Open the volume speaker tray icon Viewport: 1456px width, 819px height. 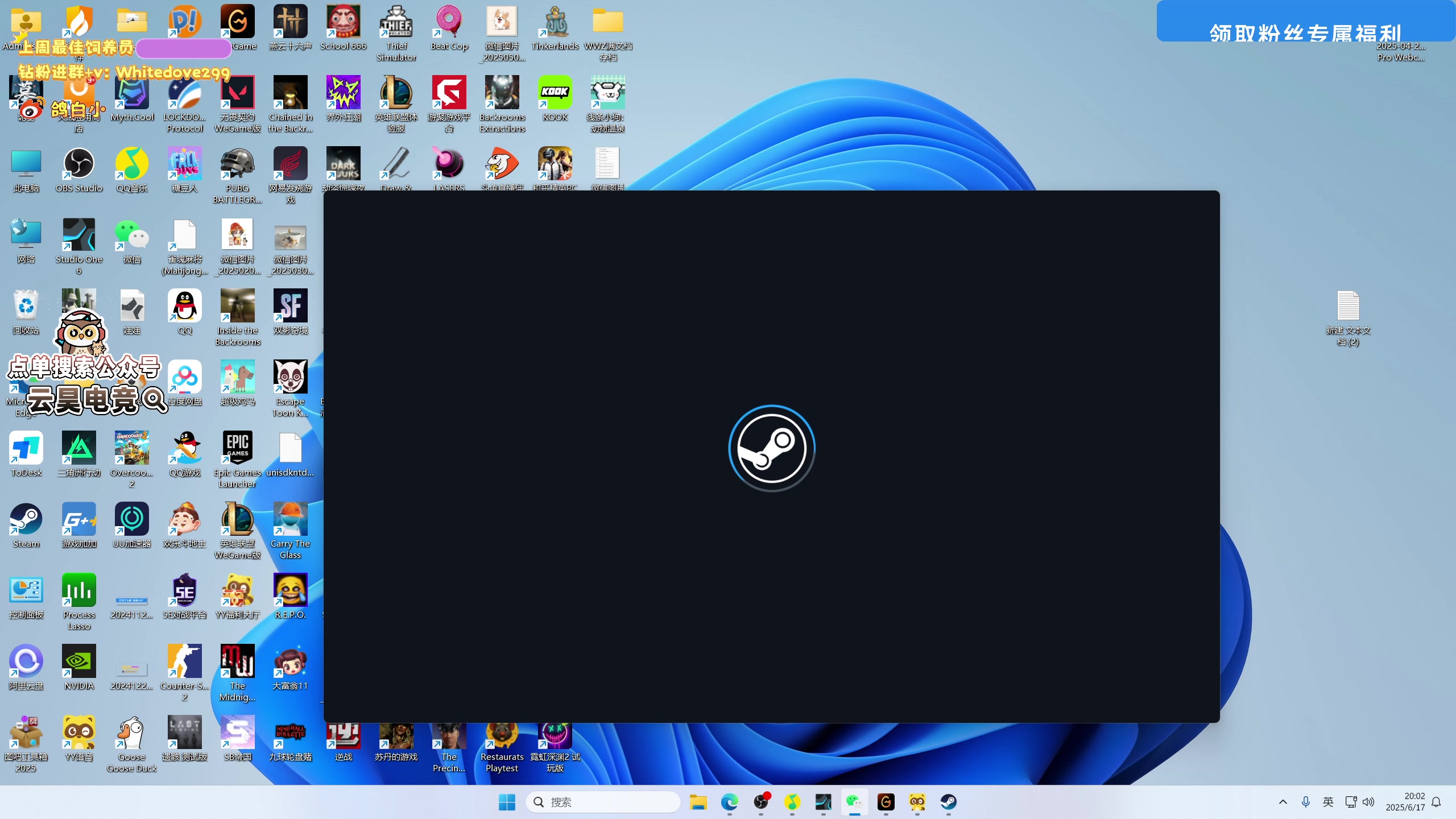point(1369,802)
